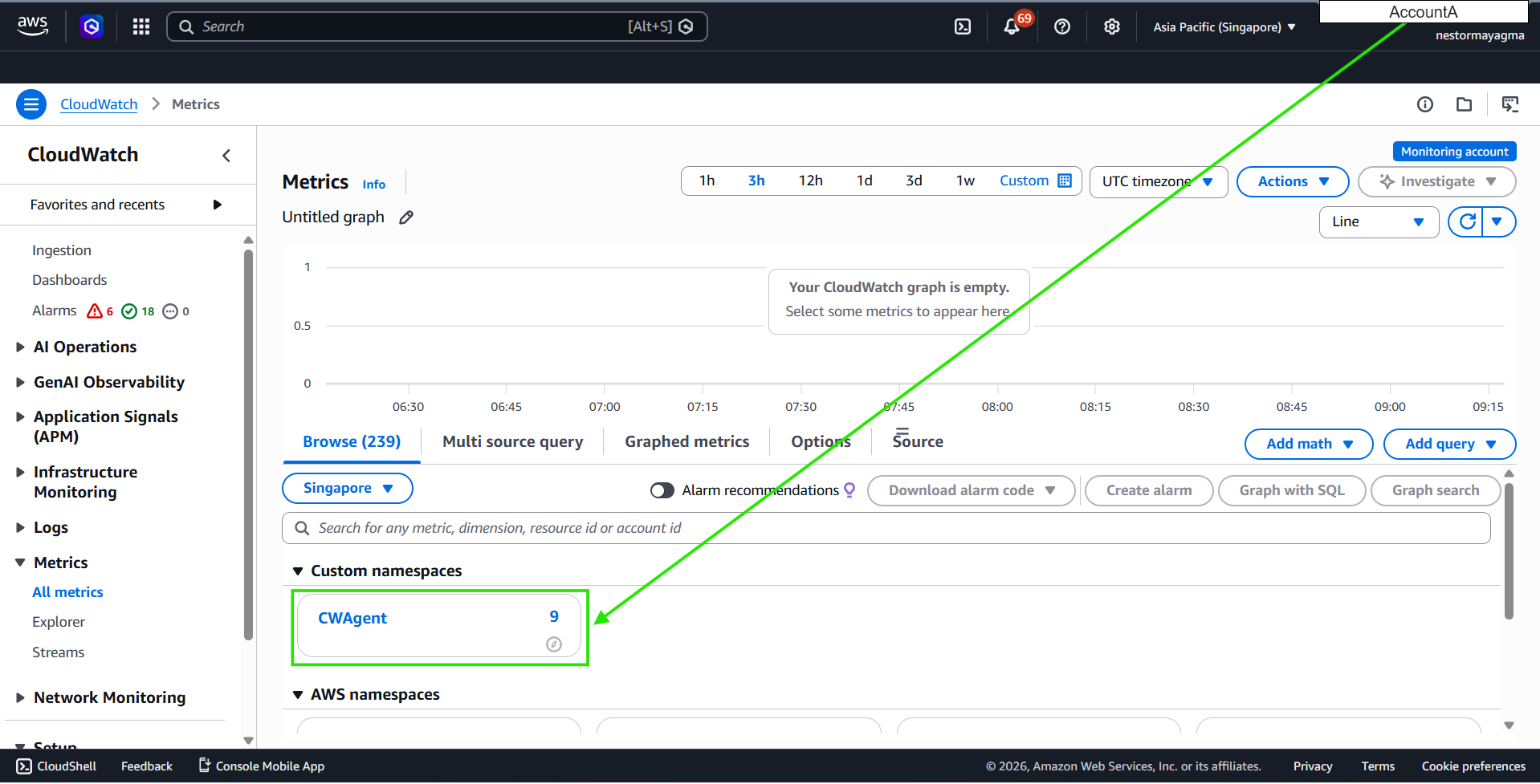Image resolution: width=1540 pixels, height=784 pixels.
Task: Collapse the Custom namespaces section
Action: click(298, 571)
